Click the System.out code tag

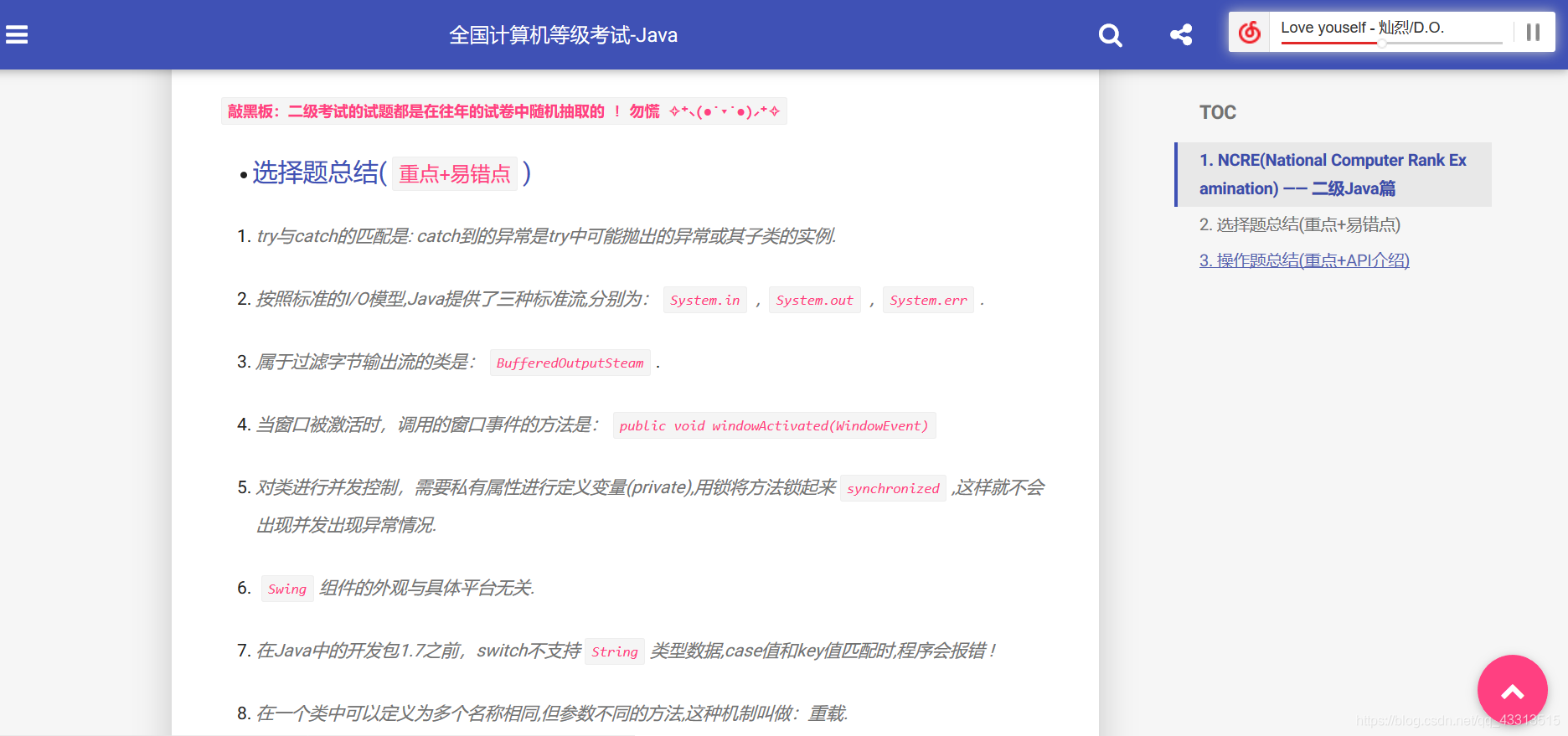(x=814, y=300)
